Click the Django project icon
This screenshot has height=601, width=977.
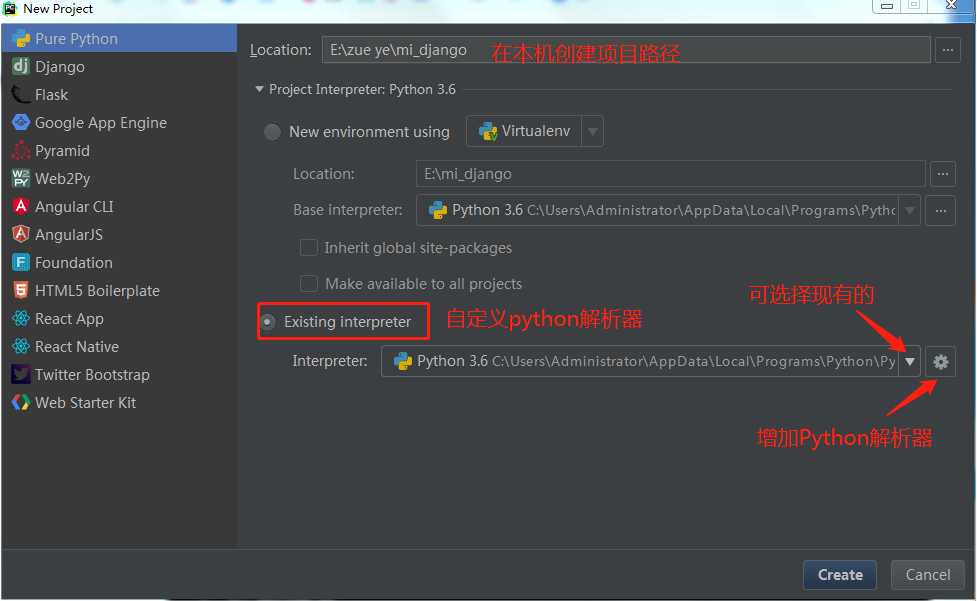point(21,66)
